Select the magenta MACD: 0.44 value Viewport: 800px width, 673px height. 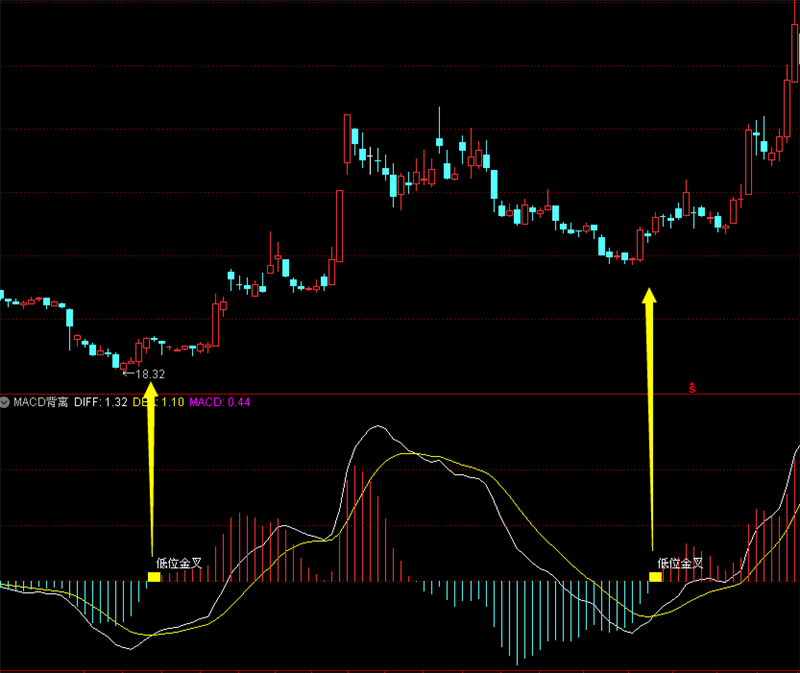[219, 402]
